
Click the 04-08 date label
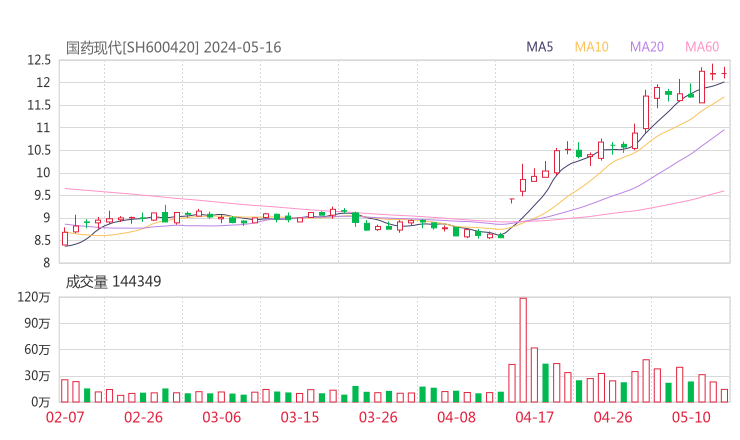[x=456, y=417]
